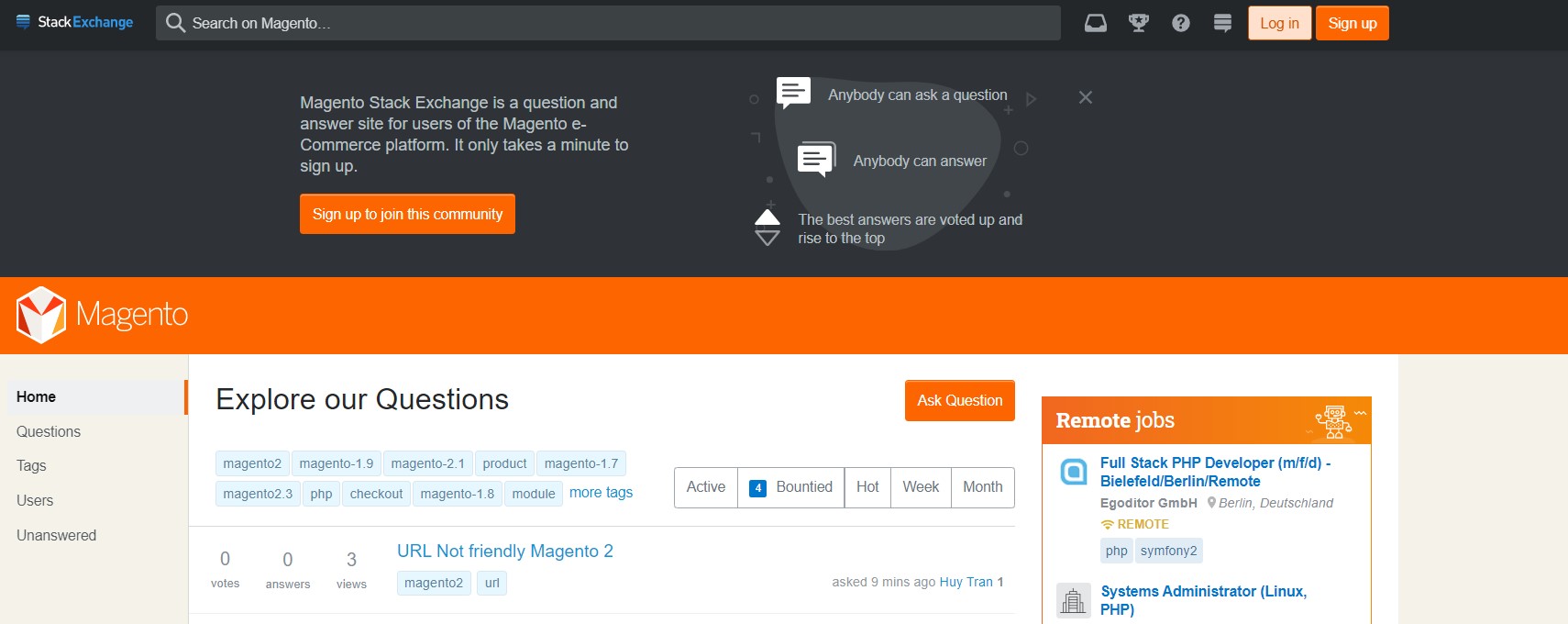The width and height of the screenshot is (1568, 624).
Task: Filter by the magento2.3 tag
Action: pos(258,494)
